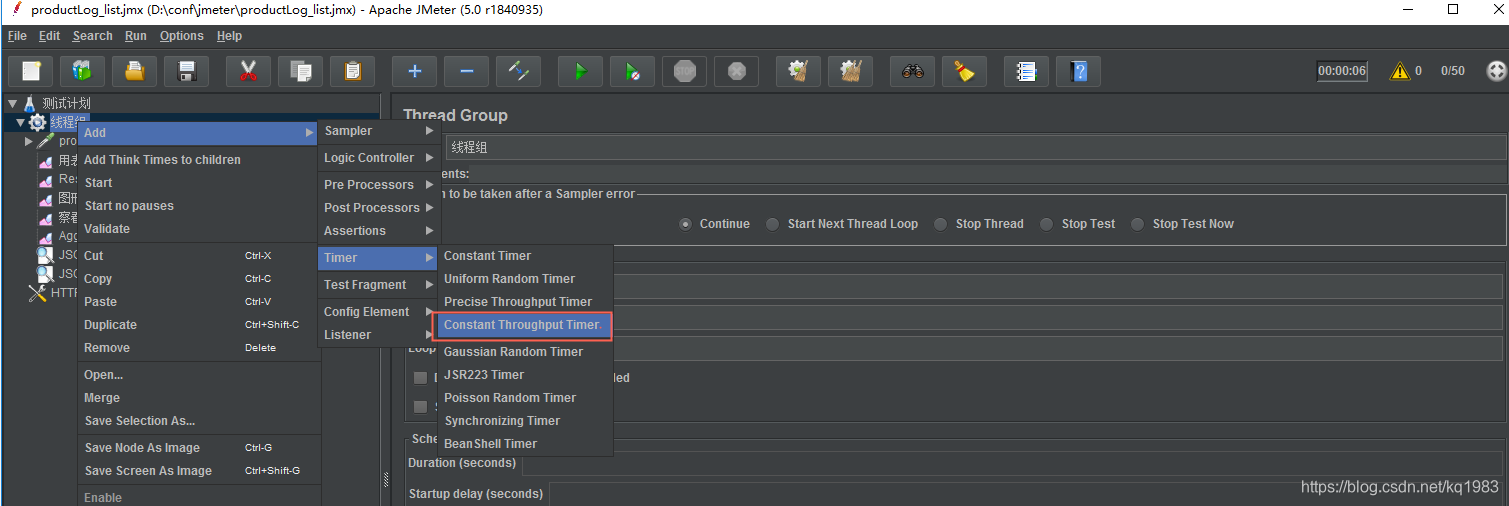The height and width of the screenshot is (506, 1509).
Task: Click the thread group name field 线程组
Action: tap(975, 147)
